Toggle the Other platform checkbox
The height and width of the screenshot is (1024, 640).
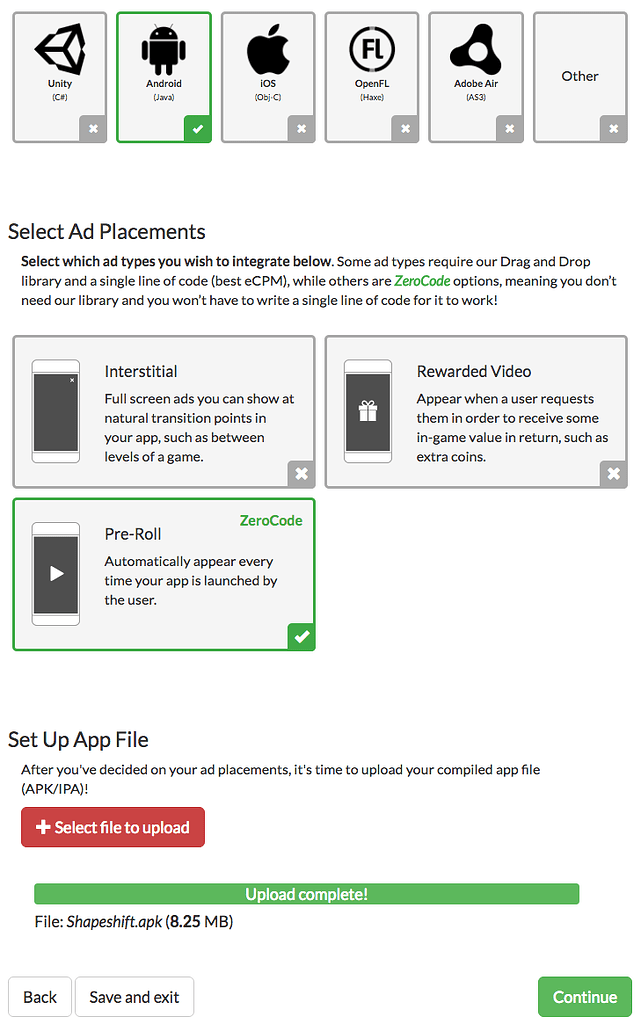614,129
